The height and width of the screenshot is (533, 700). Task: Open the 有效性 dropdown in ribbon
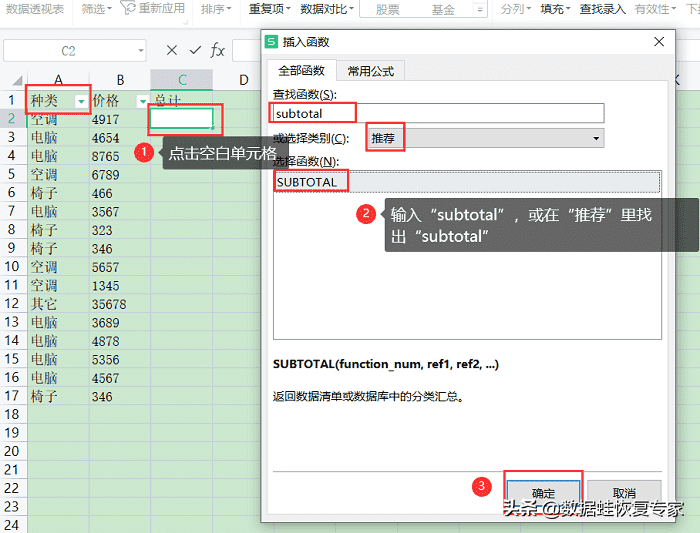tap(655, 8)
